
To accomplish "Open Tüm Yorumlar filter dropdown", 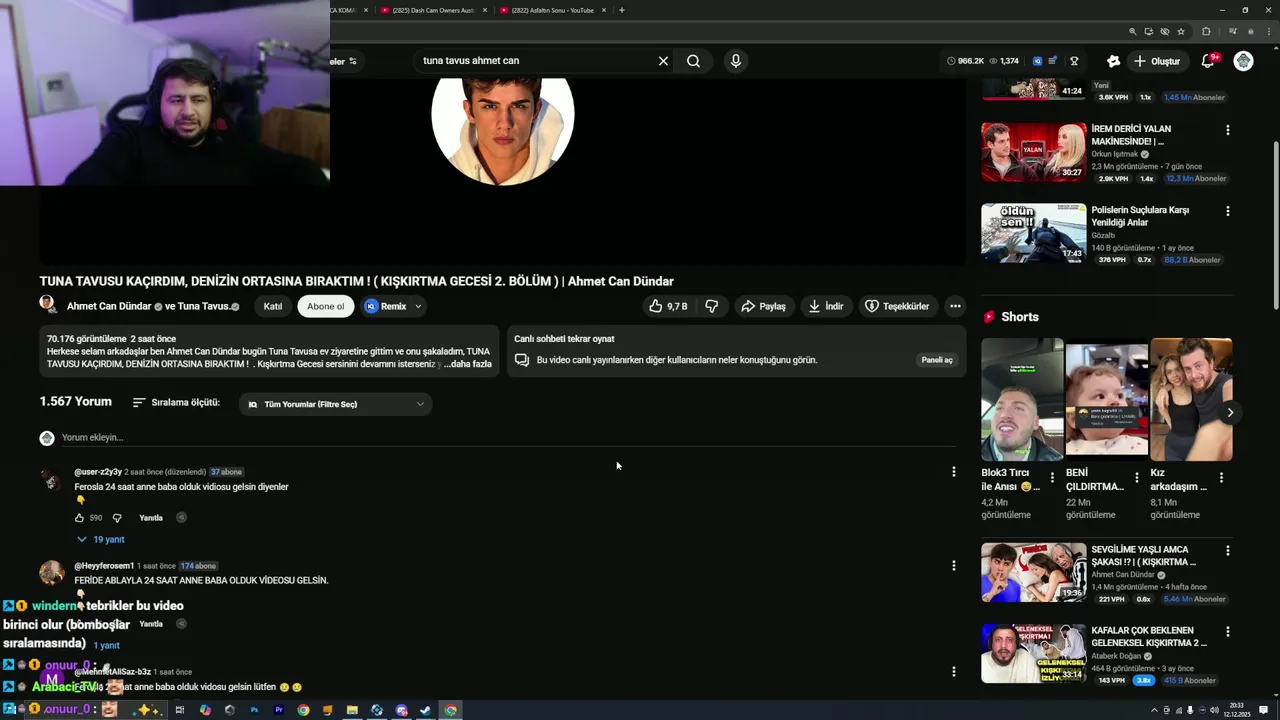I will 336,404.
